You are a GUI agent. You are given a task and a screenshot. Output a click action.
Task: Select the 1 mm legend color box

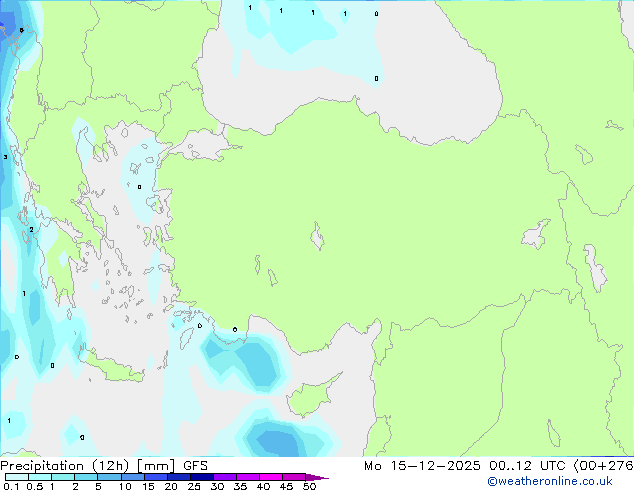point(63,477)
